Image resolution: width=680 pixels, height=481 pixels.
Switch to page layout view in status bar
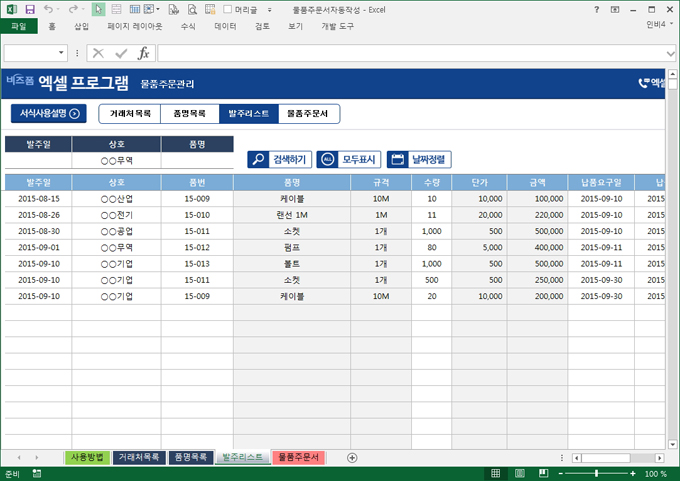pos(519,474)
